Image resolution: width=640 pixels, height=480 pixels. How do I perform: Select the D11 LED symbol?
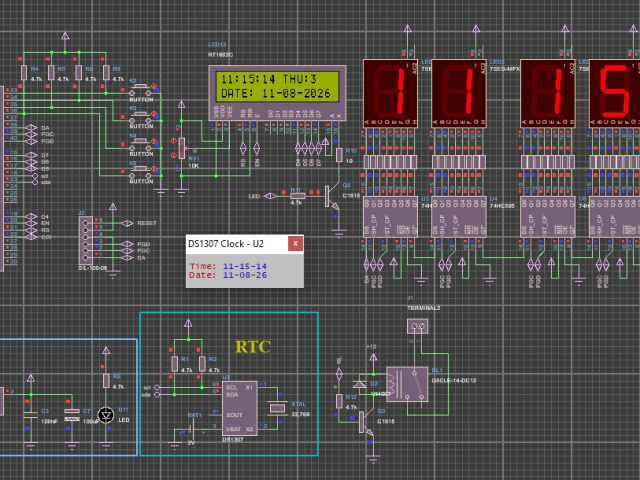coord(106,415)
